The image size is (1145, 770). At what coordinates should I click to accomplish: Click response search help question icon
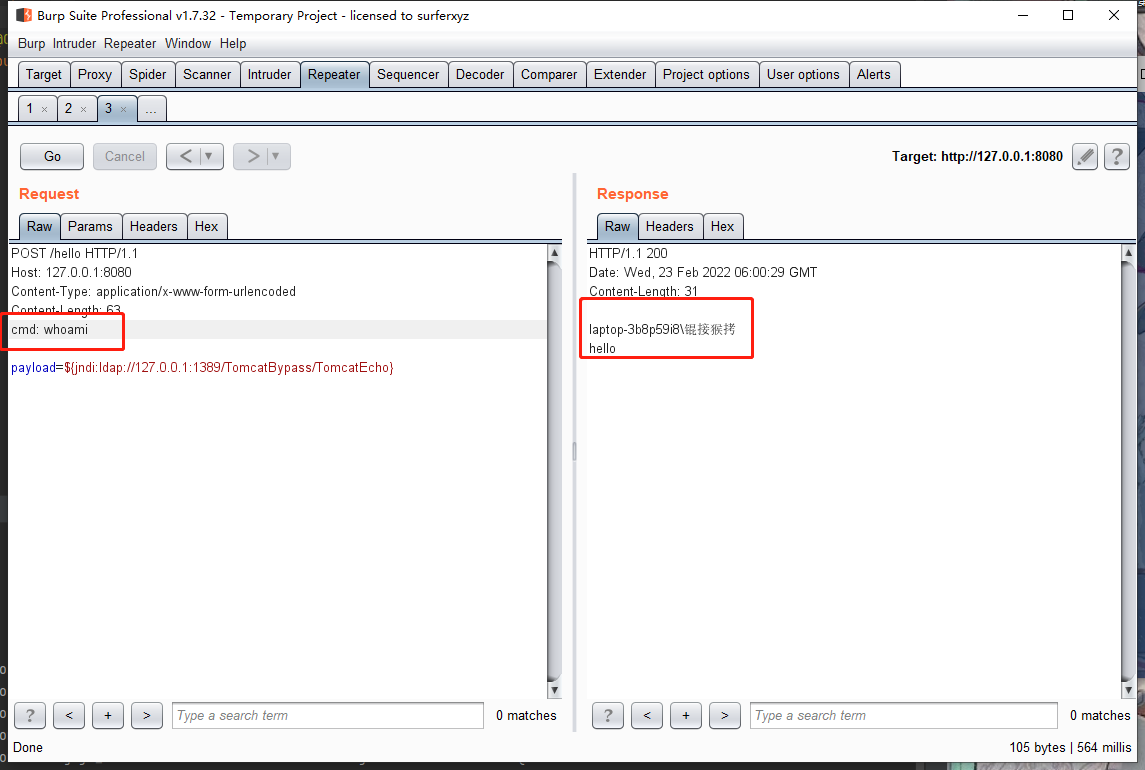click(x=608, y=715)
